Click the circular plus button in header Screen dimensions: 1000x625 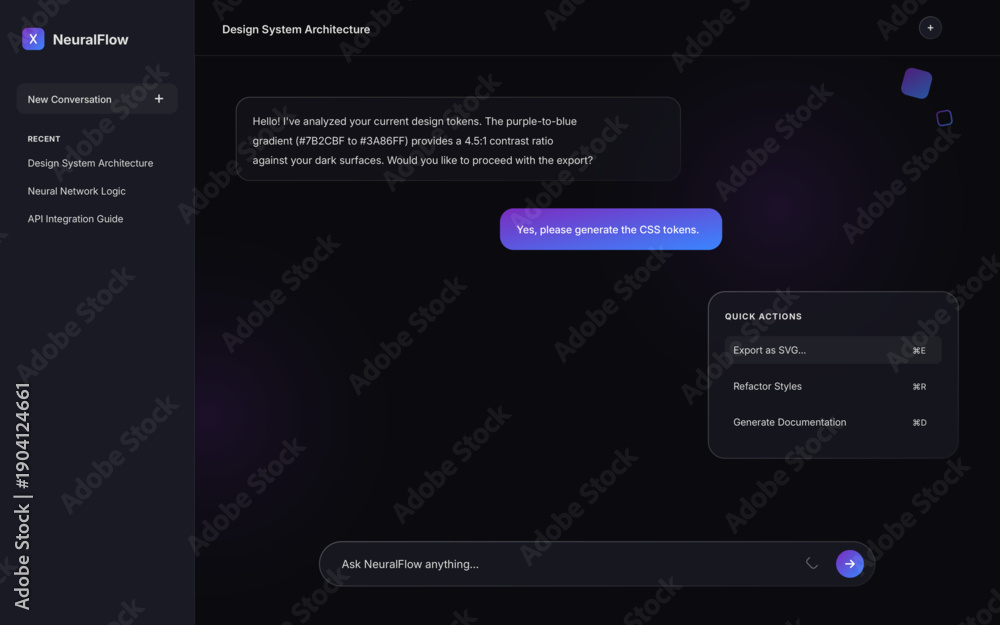point(930,28)
